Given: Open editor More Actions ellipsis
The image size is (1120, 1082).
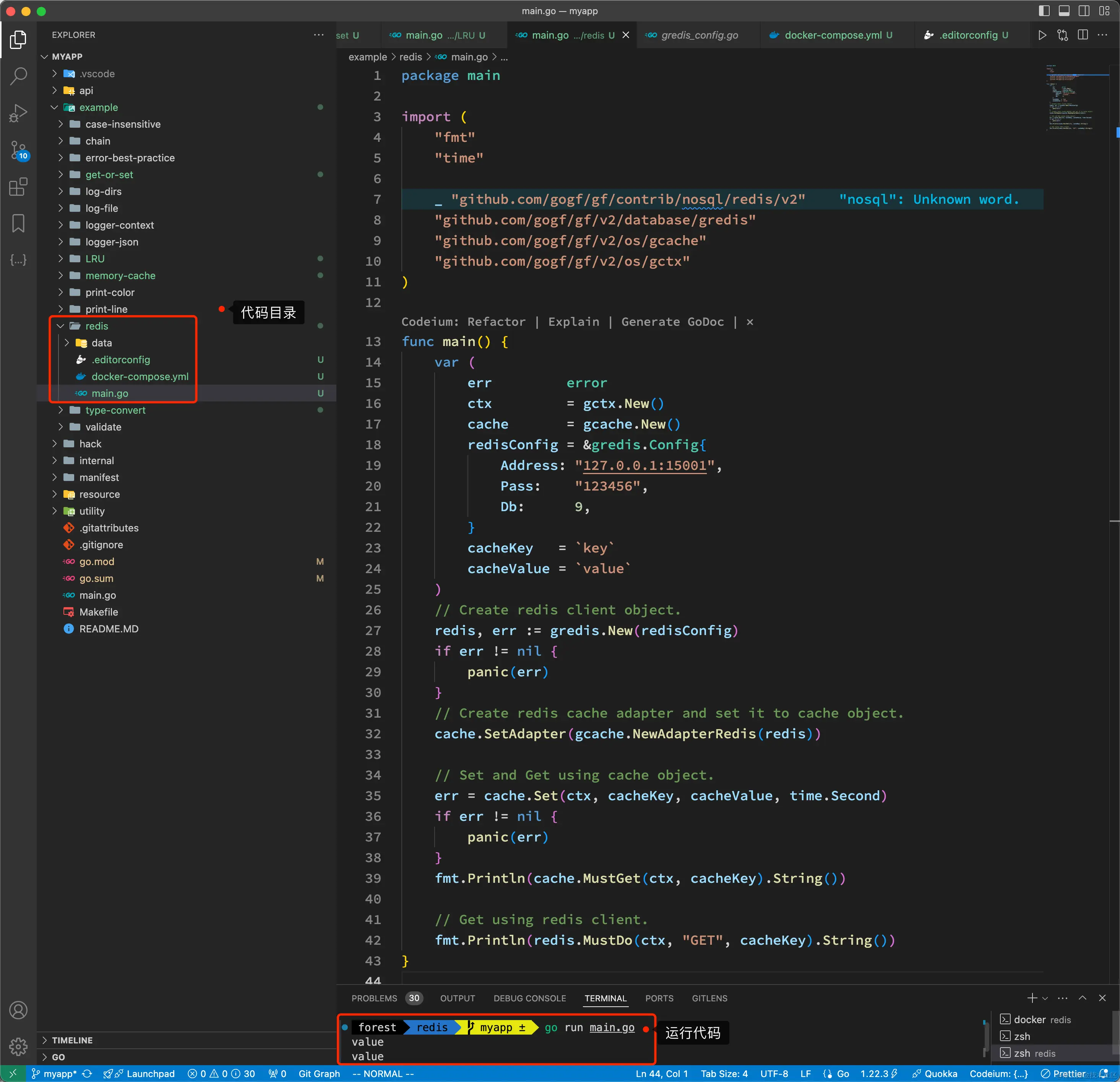Looking at the screenshot, I should 1102,35.
